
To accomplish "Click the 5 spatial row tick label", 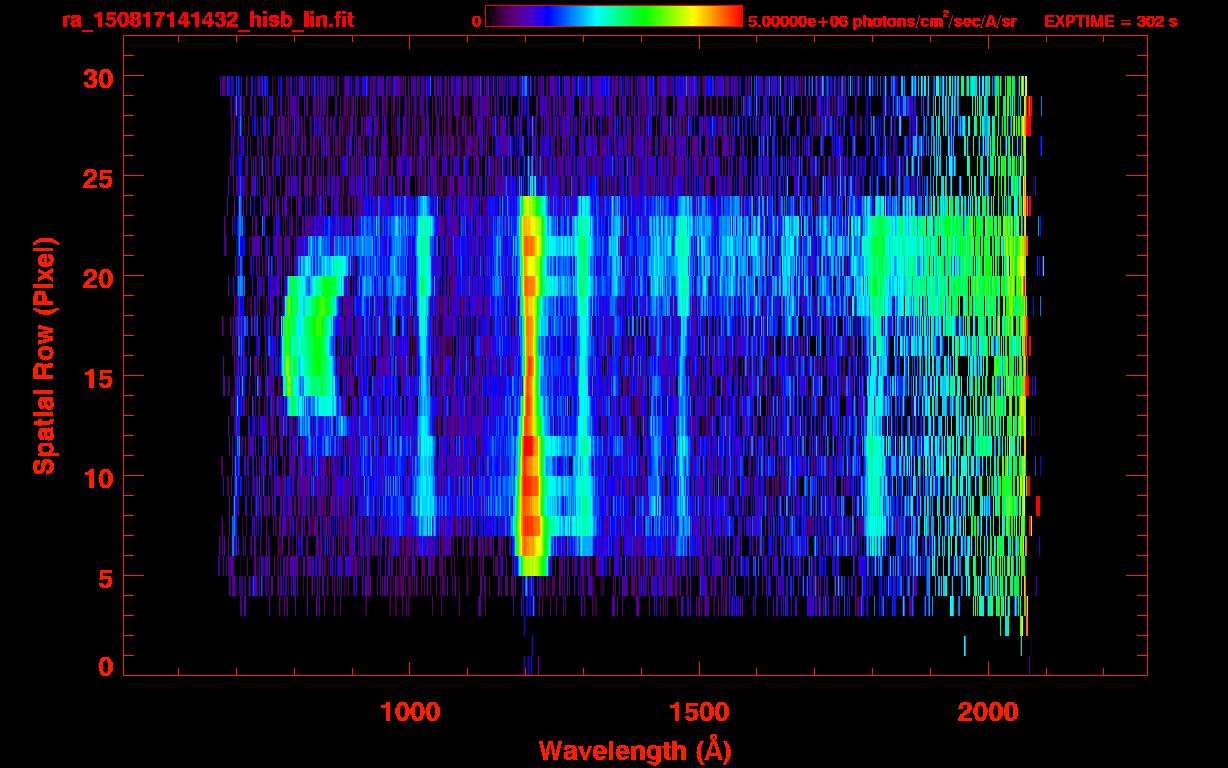I will [x=106, y=577].
